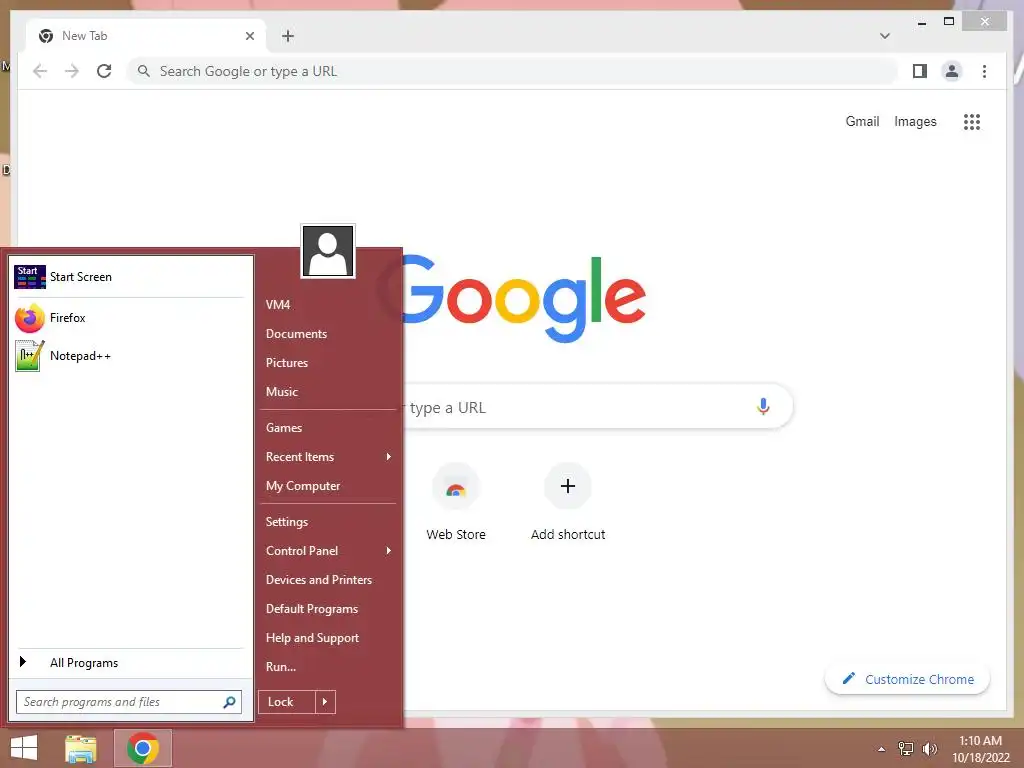Image resolution: width=1024 pixels, height=768 pixels.
Task: Expand Control Panel submenu
Action: tap(328, 551)
